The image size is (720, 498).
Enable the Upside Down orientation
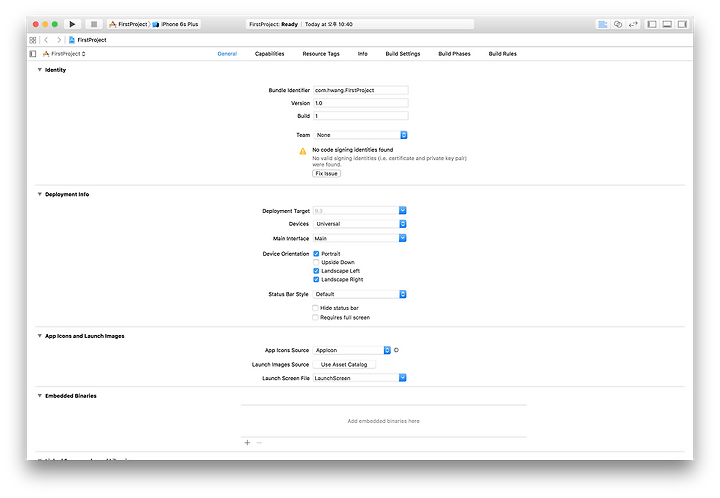coord(316,263)
